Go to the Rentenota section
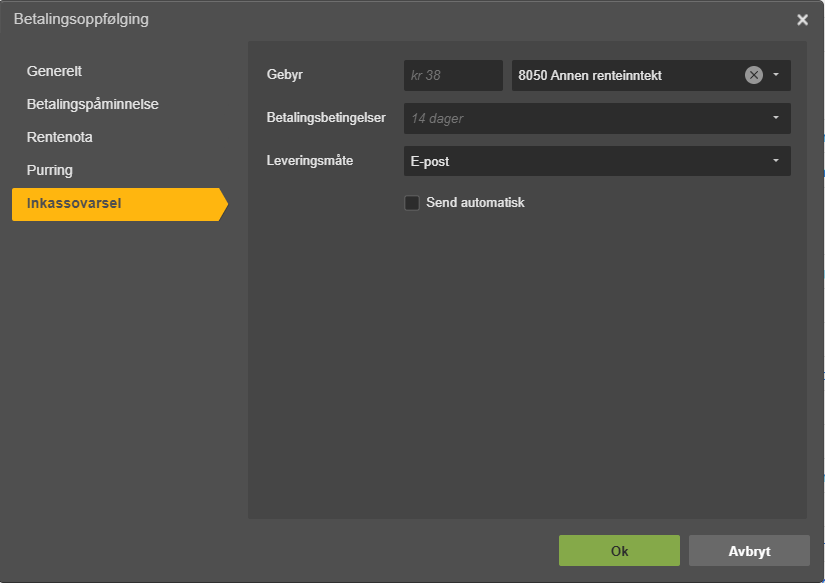Image resolution: width=825 pixels, height=583 pixels. click(59, 137)
